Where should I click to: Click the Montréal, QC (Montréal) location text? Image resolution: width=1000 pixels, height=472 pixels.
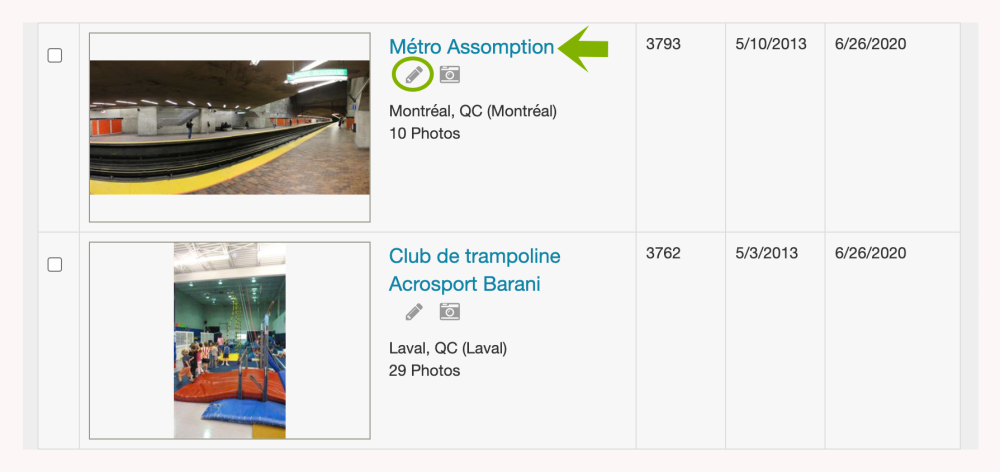[472, 111]
